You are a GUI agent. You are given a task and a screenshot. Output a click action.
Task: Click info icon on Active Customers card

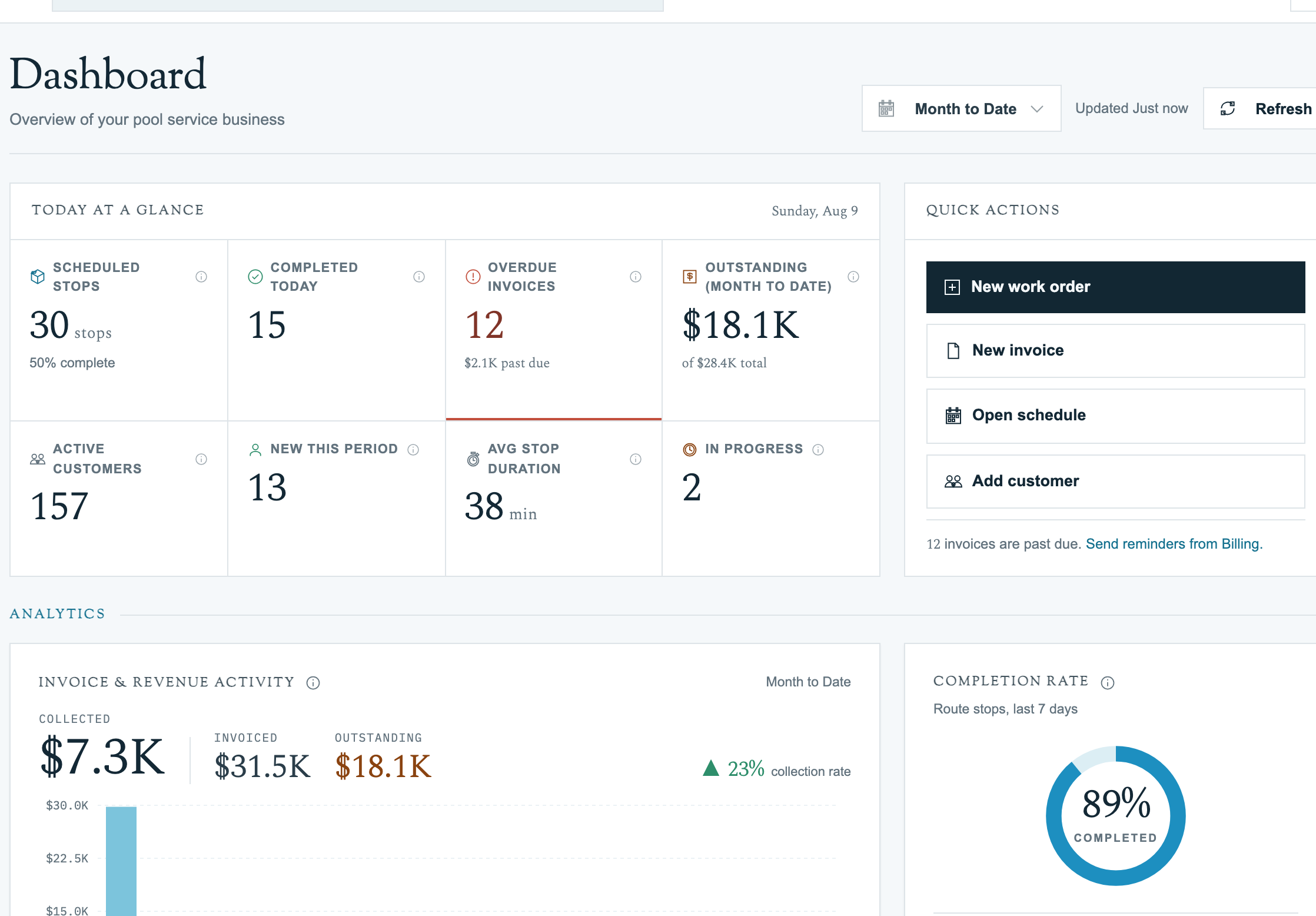click(201, 459)
